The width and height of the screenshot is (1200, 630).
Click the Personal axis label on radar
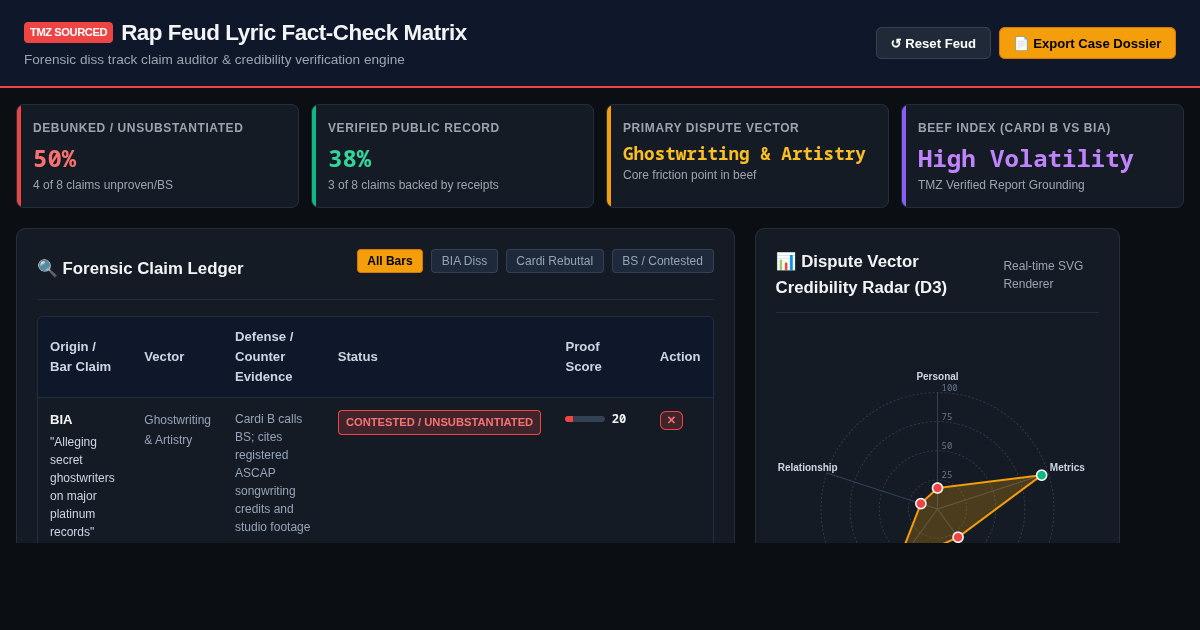(x=937, y=377)
